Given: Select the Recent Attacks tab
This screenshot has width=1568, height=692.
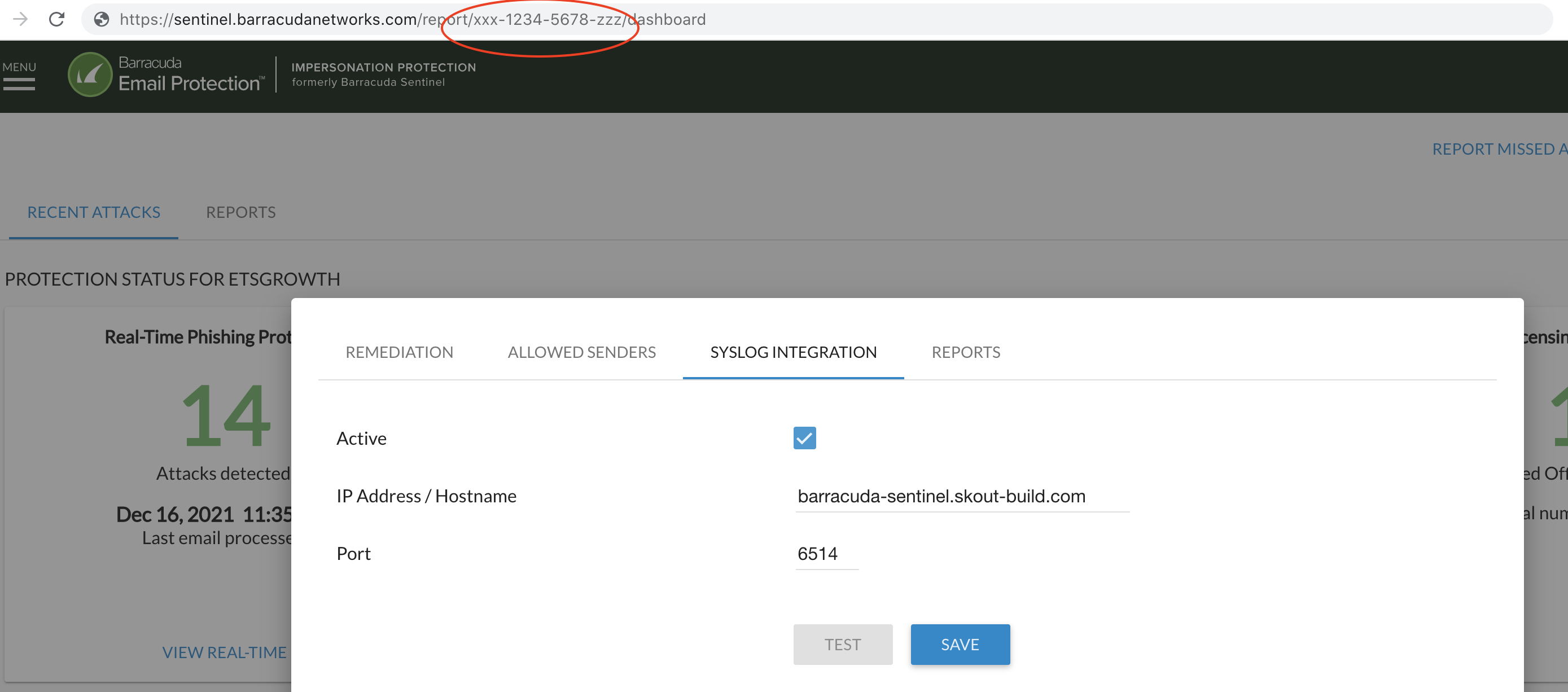Looking at the screenshot, I should [94, 212].
